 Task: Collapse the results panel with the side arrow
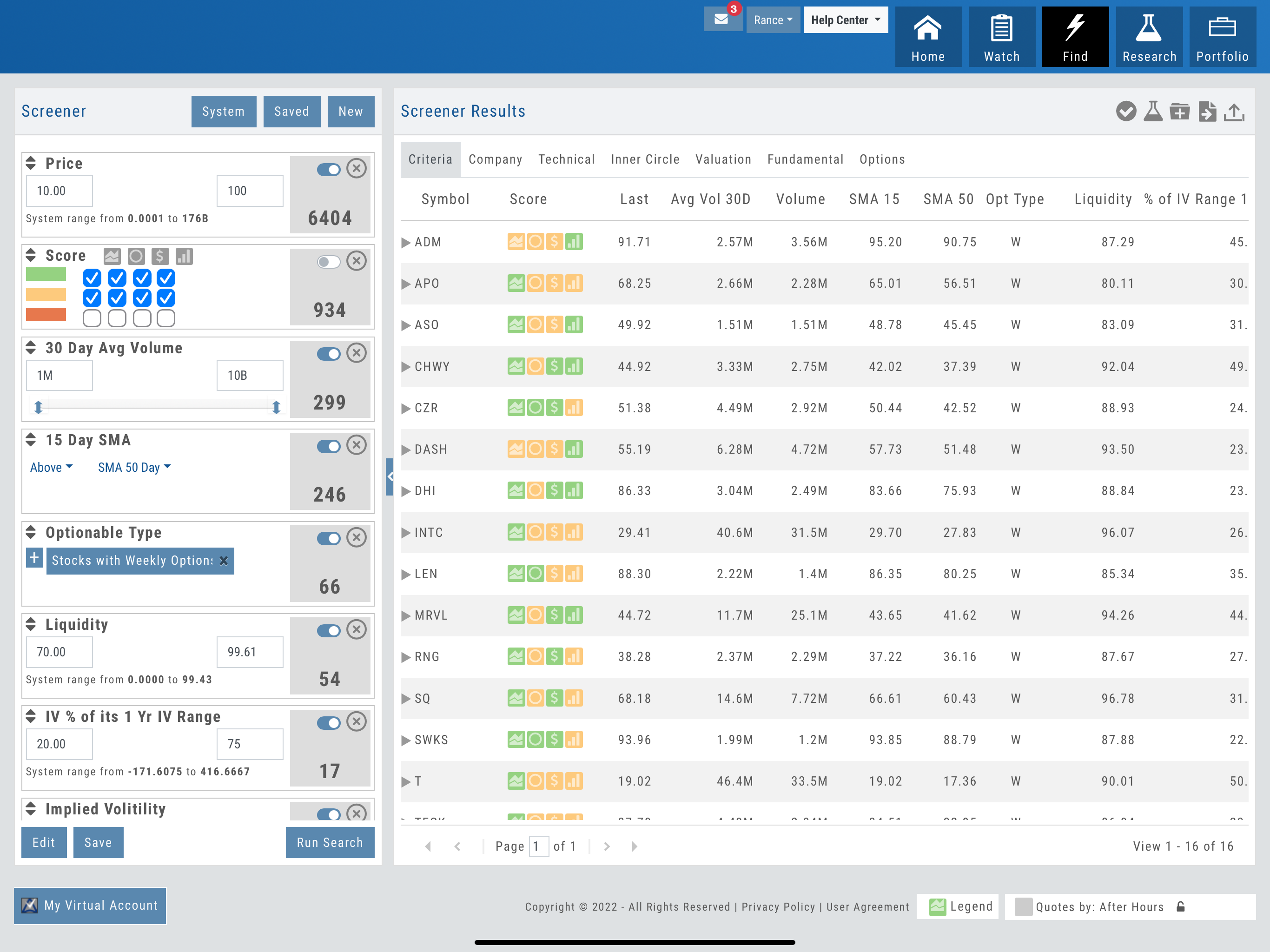tap(390, 476)
